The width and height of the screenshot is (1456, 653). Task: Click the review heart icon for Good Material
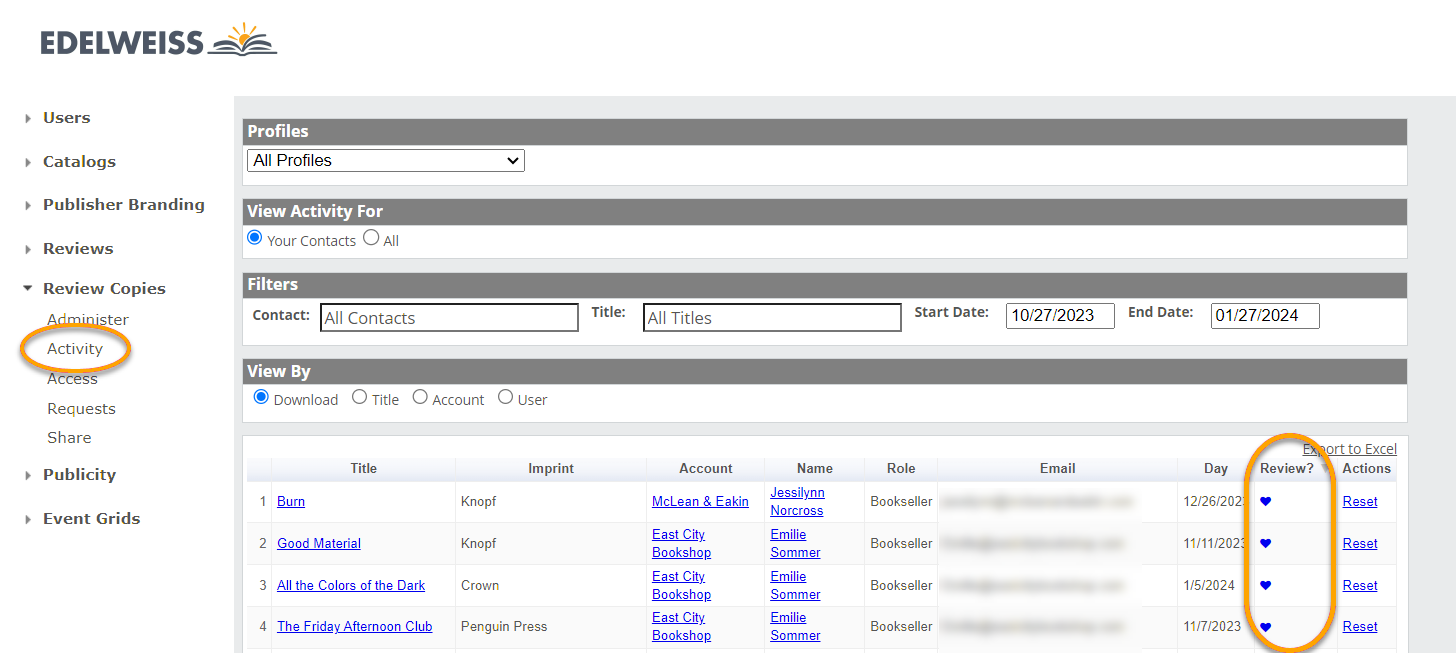click(1265, 544)
